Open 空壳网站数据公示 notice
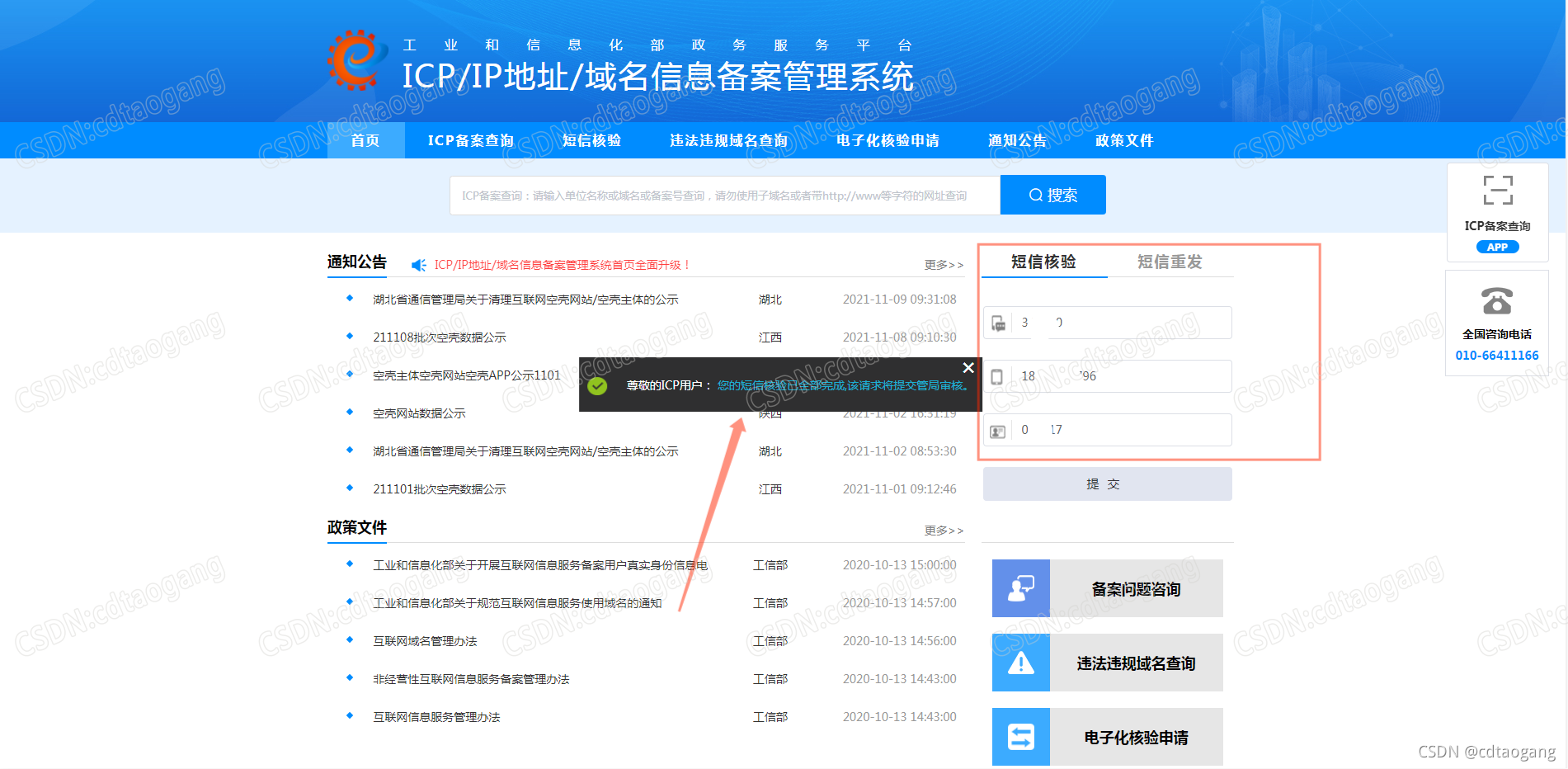The image size is (1568, 769). click(419, 413)
